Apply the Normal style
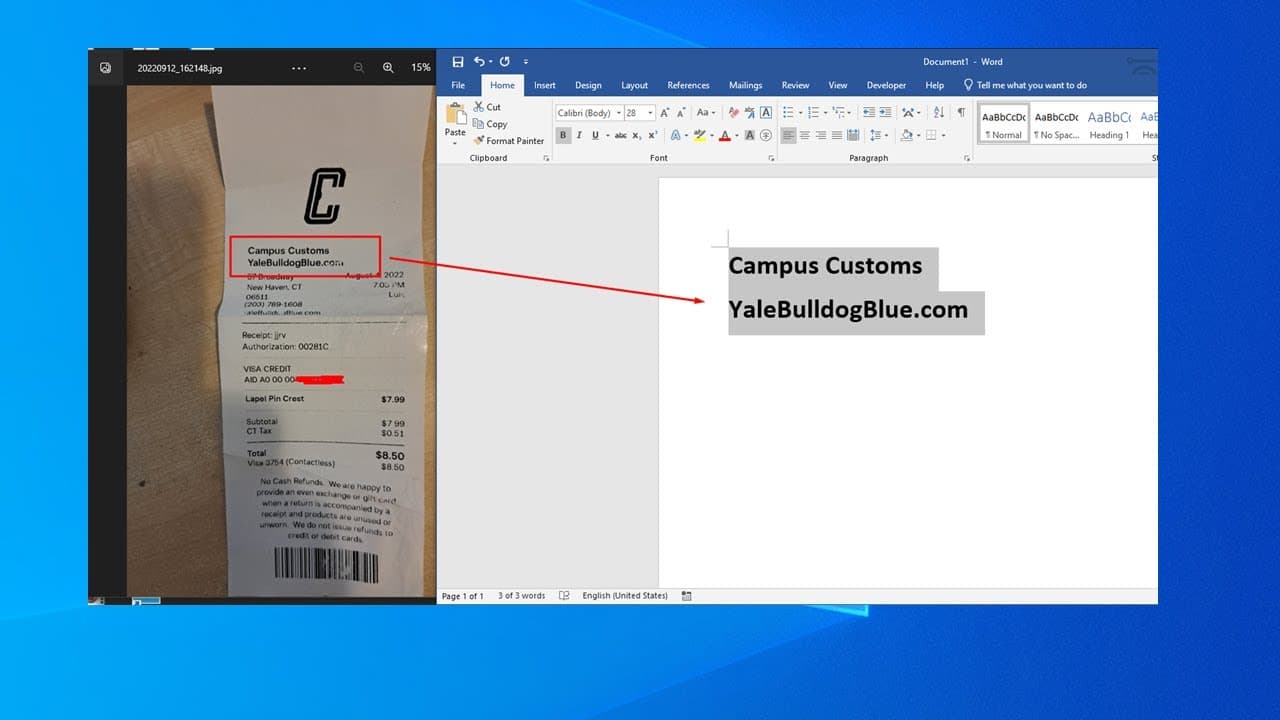This screenshot has width=1280, height=720. click(x=1003, y=123)
